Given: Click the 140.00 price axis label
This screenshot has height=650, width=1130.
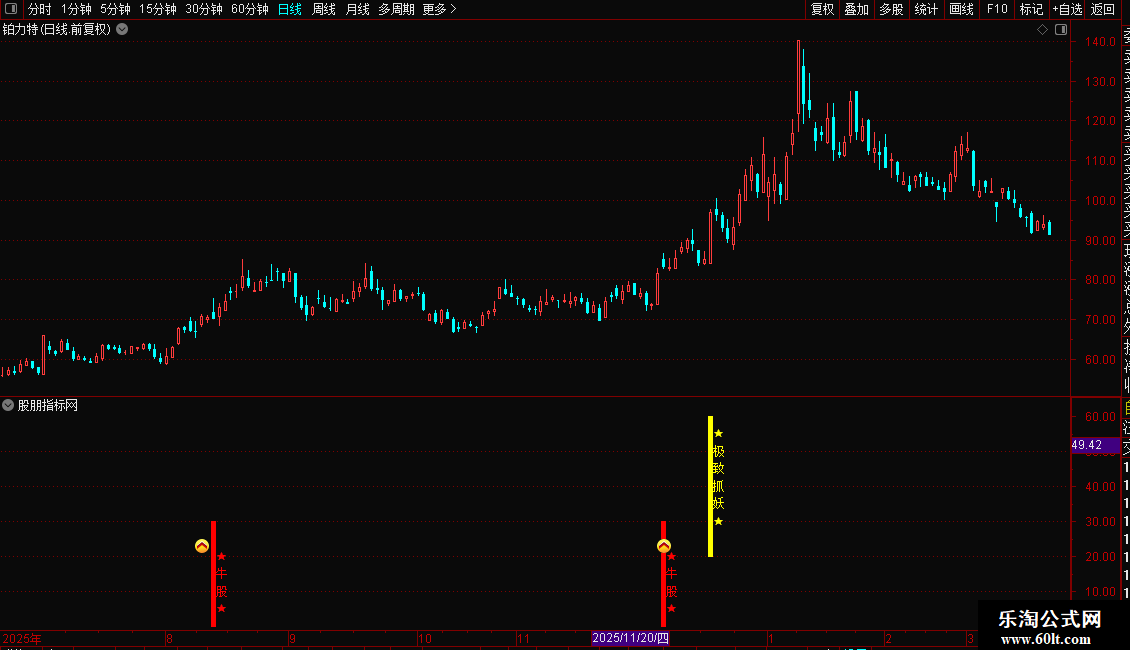Looking at the screenshot, I should (x=1100, y=42).
